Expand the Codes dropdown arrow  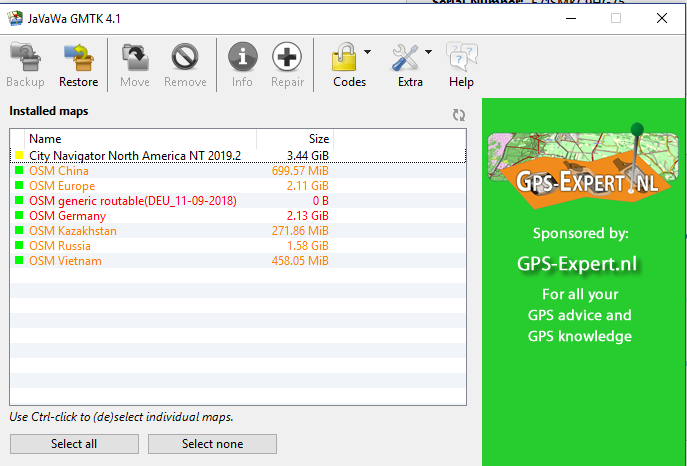(x=367, y=52)
